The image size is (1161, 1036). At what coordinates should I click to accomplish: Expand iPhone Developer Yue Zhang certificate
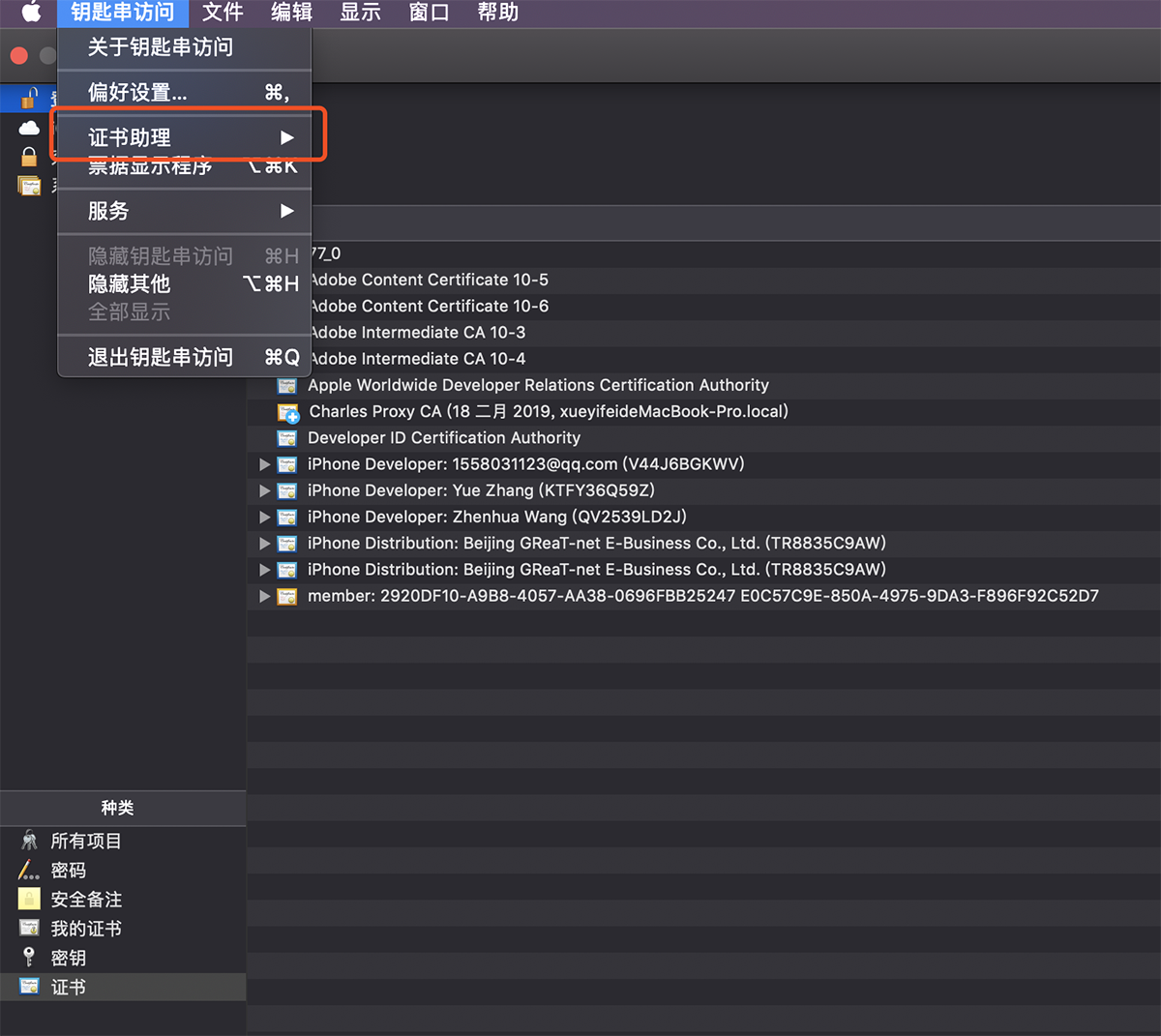coord(264,490)
